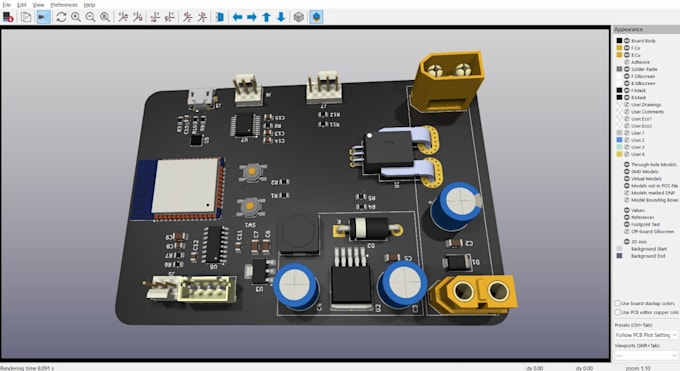
Task: Enable Use board stackup colors checkbox
Action: 618,303
